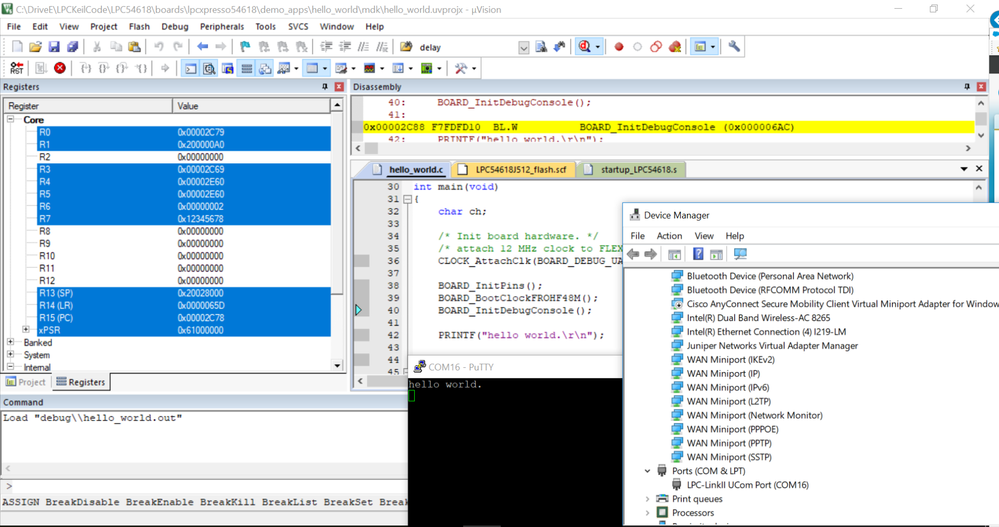Open the Toolbox hammer dropdown arrow

(x=473, y=68)
